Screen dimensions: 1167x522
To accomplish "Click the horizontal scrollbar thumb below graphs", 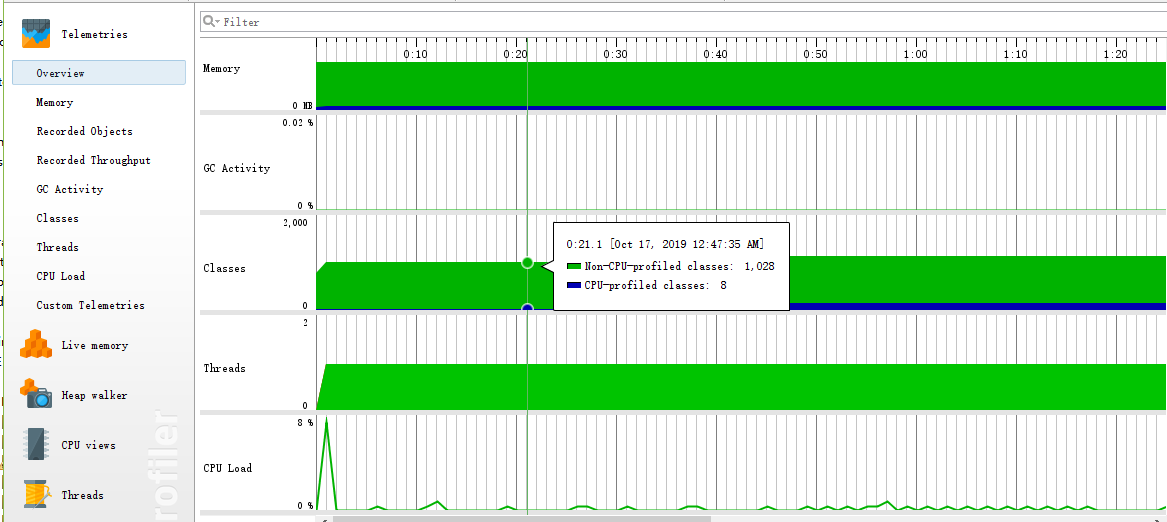I will 521,519.
